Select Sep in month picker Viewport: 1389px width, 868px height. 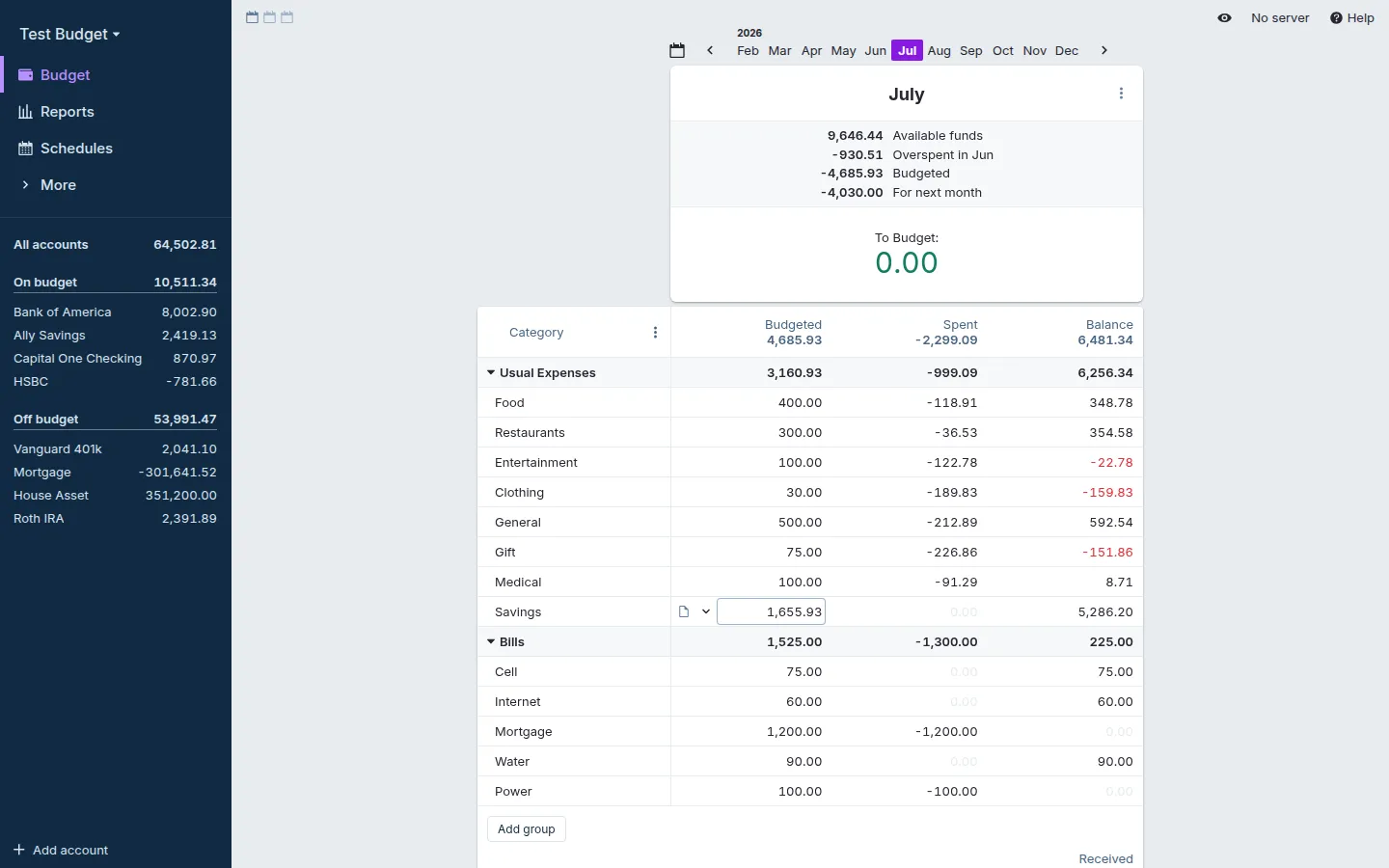pyautogui.click(x=971, y=50)
